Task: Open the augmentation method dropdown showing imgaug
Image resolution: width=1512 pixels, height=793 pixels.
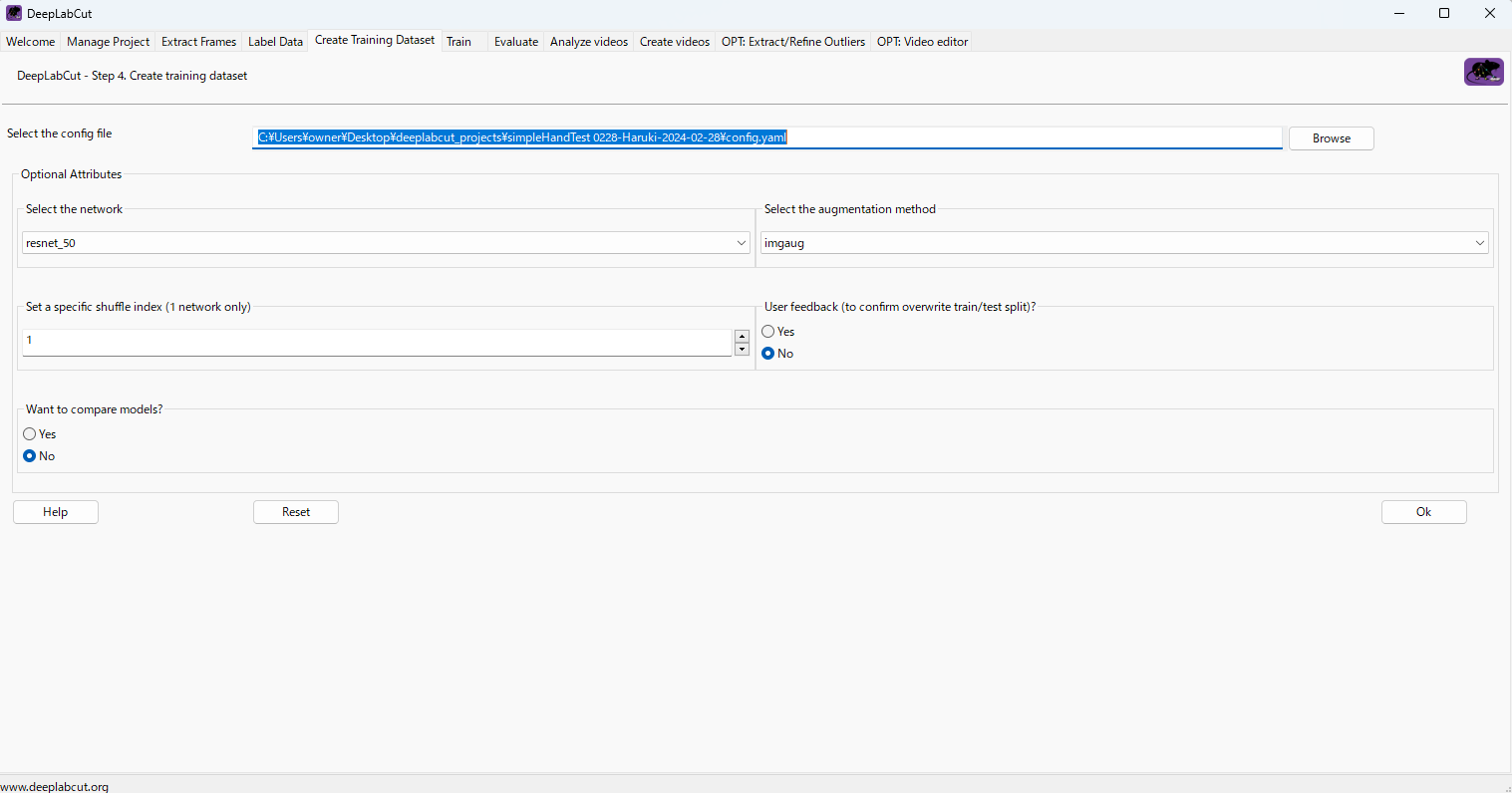Action: [1124, 243]
